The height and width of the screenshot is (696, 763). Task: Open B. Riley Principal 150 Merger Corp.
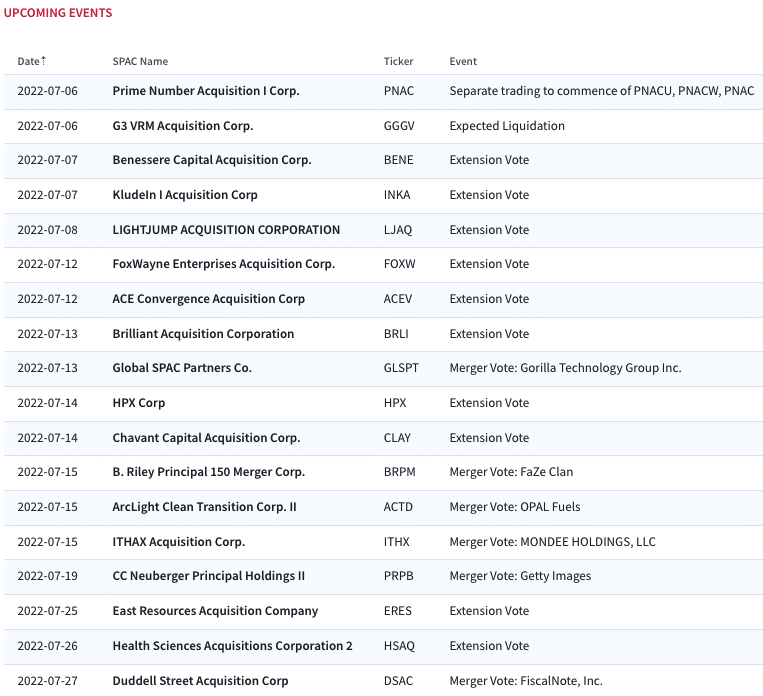[209, 472]
